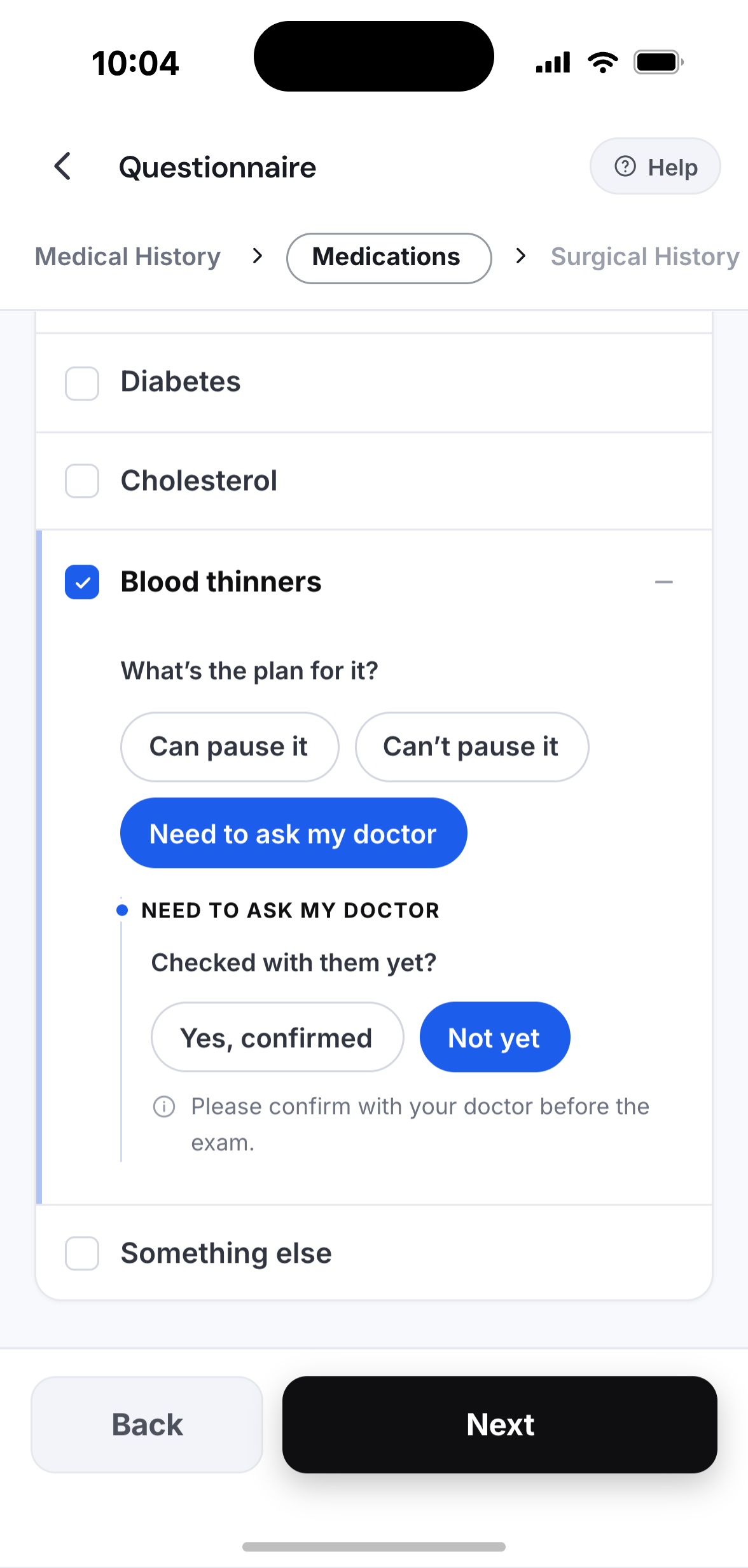Check the Diabetes checkbox
This screenshot has height=1568, width=748.
pyautogui.click(x=82, y=383)
